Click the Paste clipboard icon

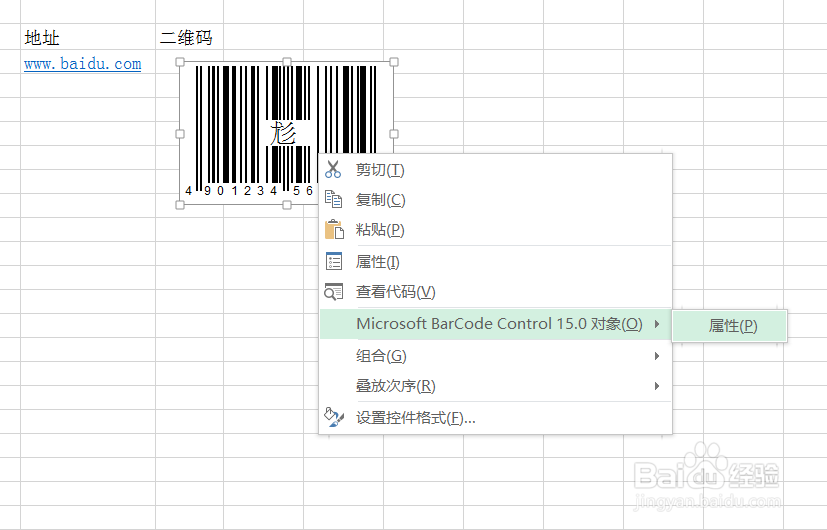334,230
